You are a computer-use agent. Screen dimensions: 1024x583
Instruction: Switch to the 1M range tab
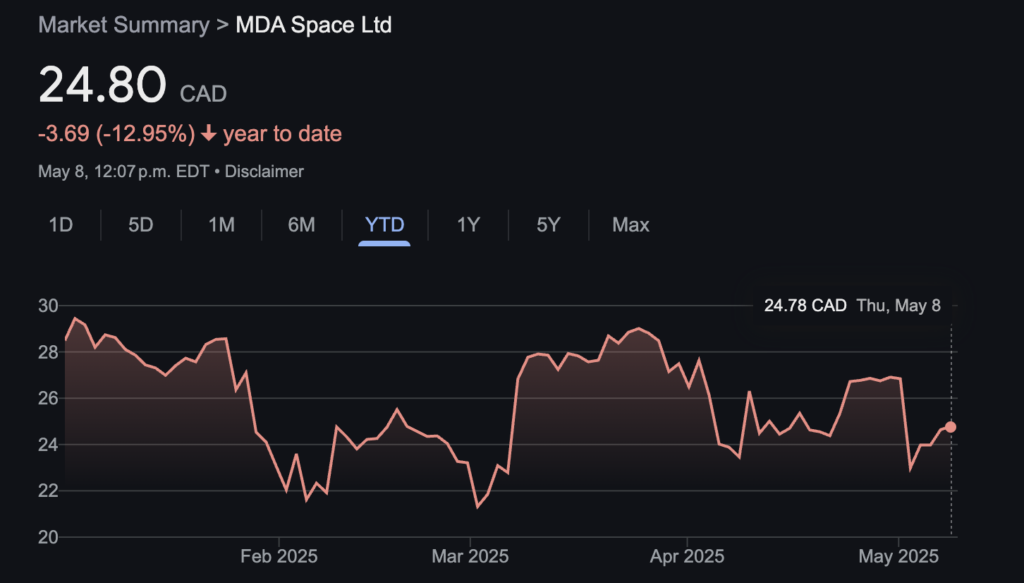click(x=221, y=225)
